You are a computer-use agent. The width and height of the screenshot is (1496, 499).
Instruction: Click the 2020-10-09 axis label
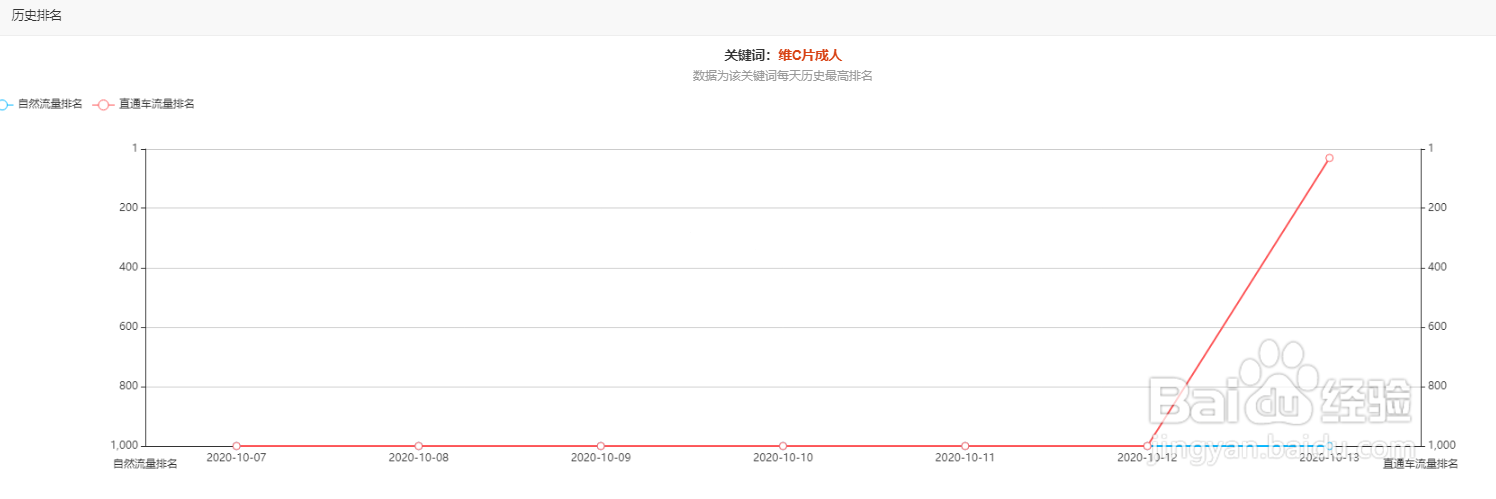pos(601,458)
